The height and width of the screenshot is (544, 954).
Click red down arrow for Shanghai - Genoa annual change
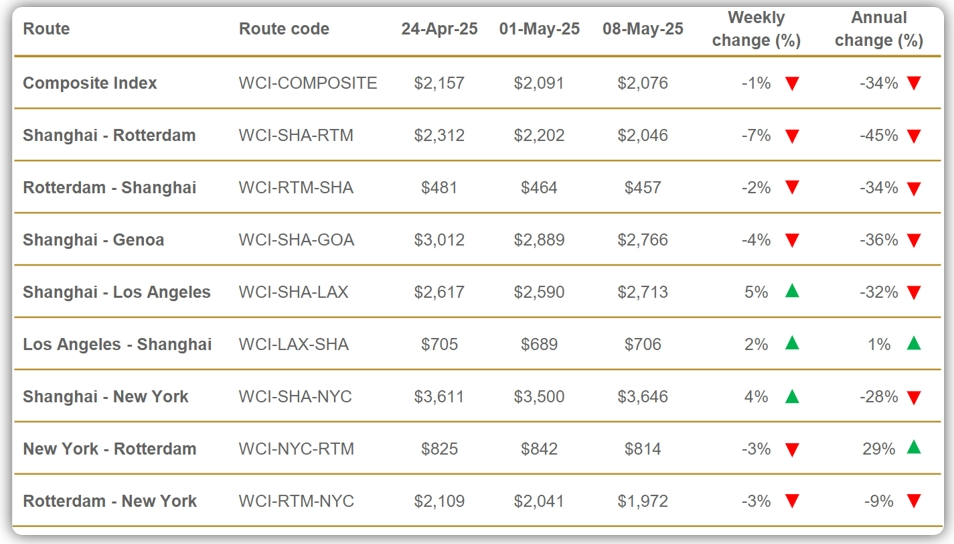[x=913, y=240]
